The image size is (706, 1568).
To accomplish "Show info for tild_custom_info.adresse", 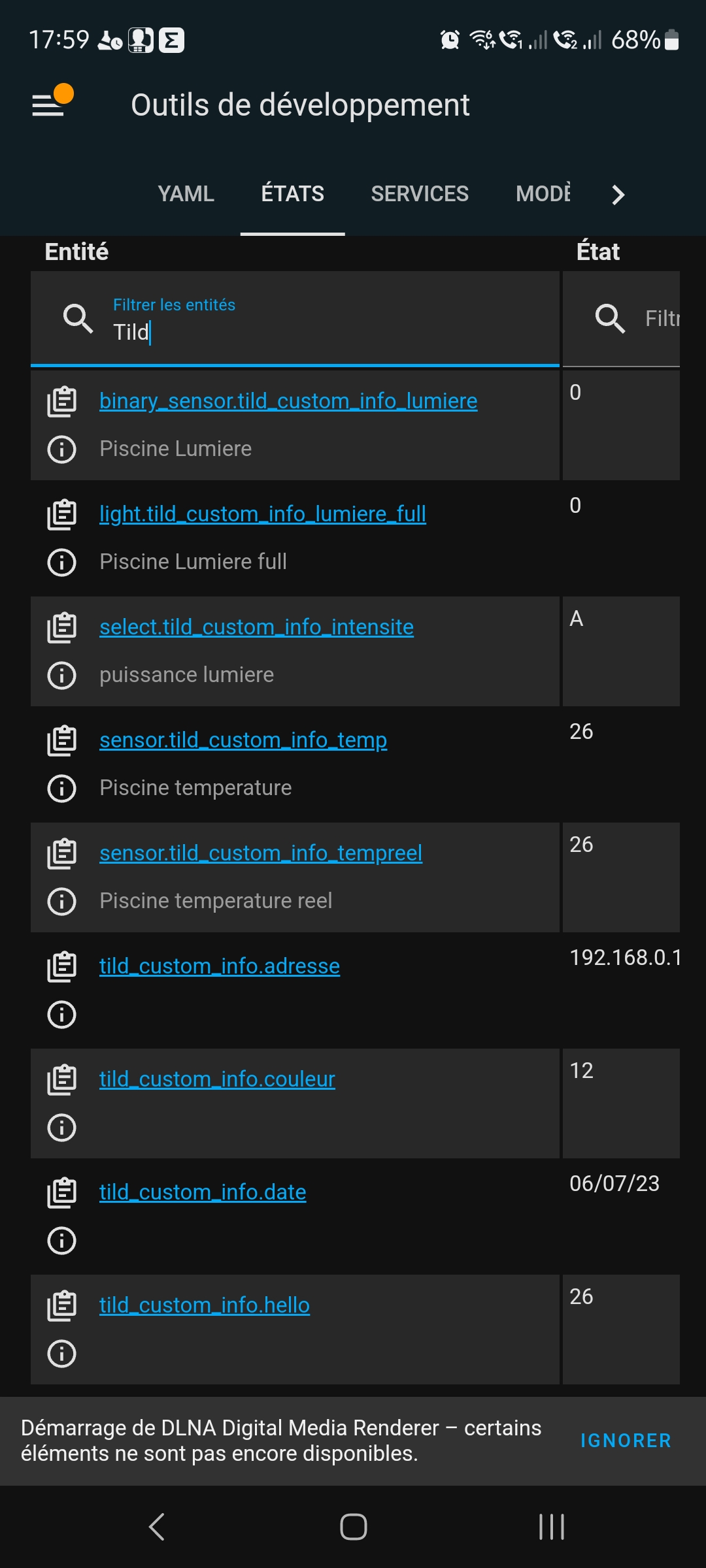I will (x=62, y=1015).
